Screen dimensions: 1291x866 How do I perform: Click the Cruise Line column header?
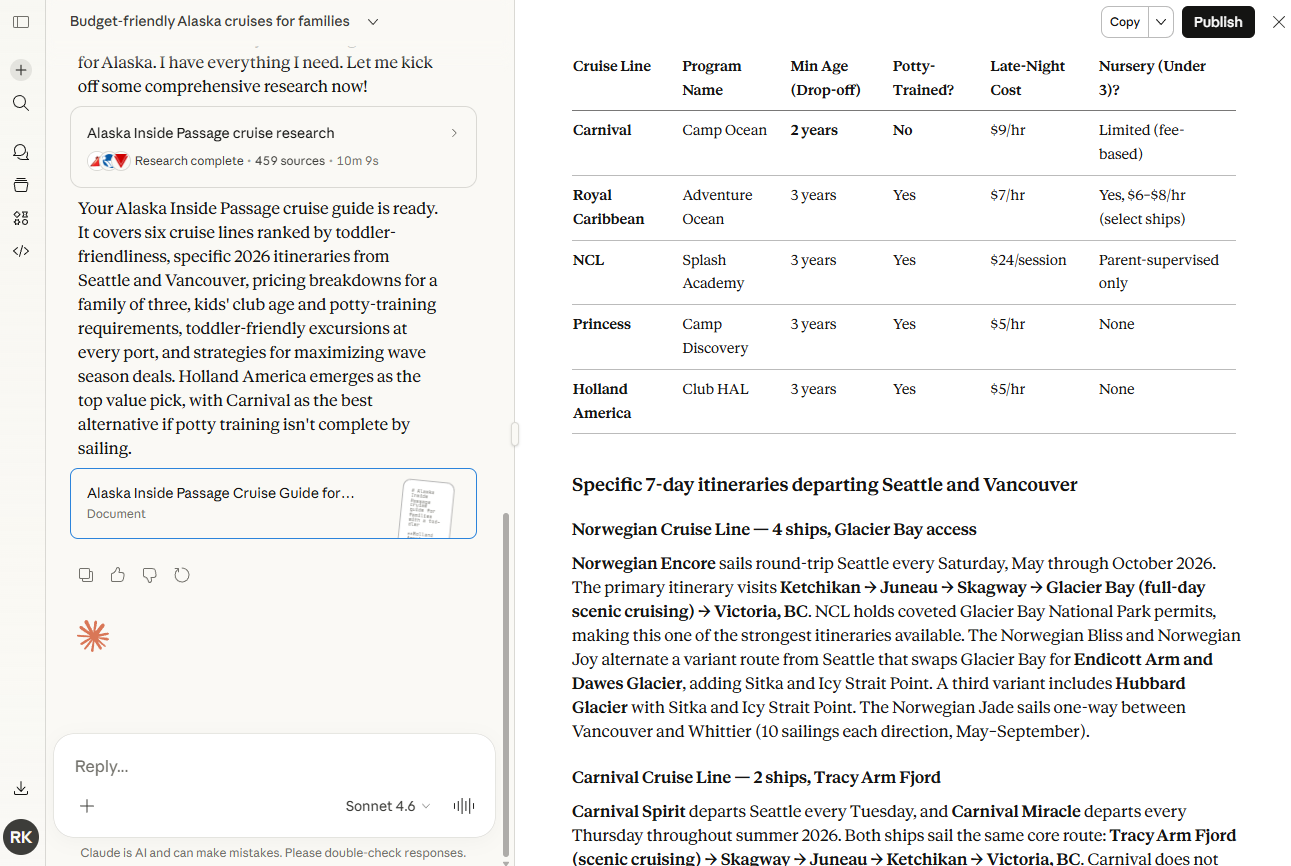click(x=612, y=66)
